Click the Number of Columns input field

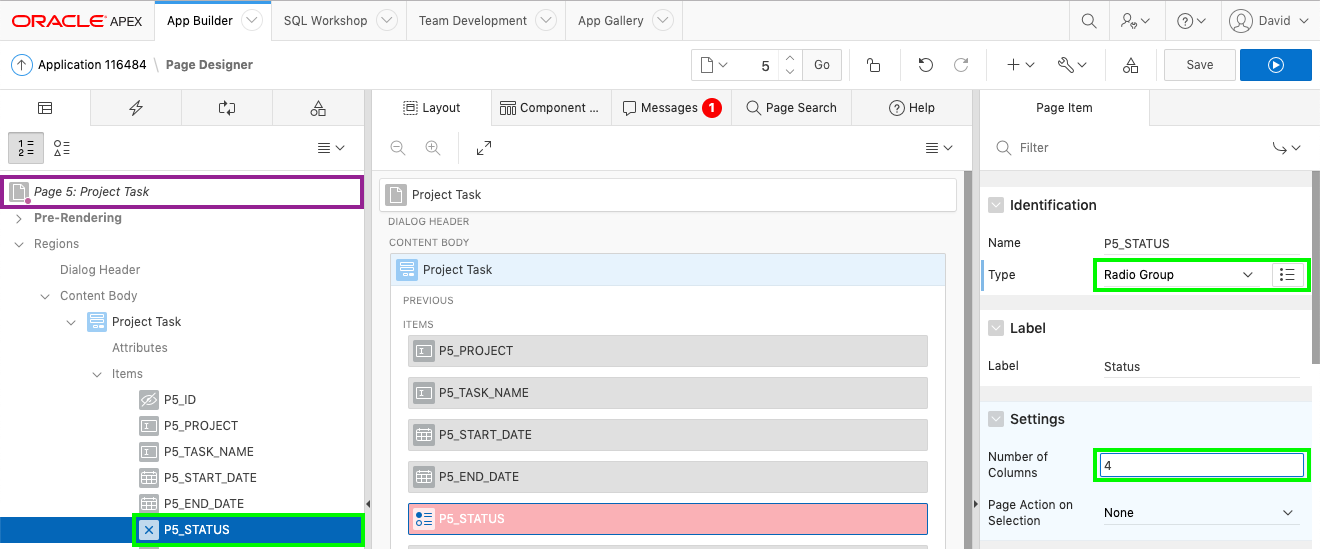pyautogui.click(x=1200, y=466)
